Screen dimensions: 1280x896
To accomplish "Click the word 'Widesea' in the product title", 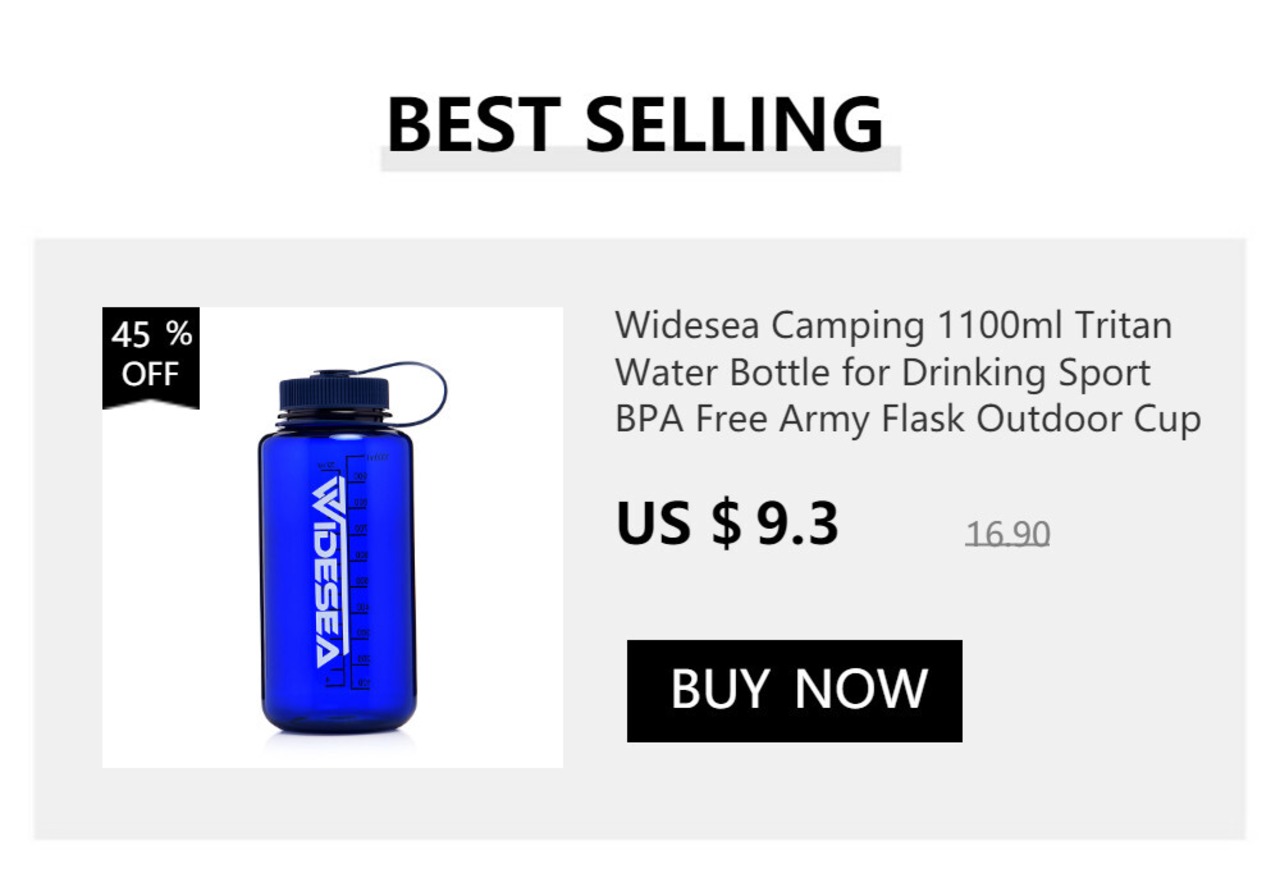I will point(687,325).
